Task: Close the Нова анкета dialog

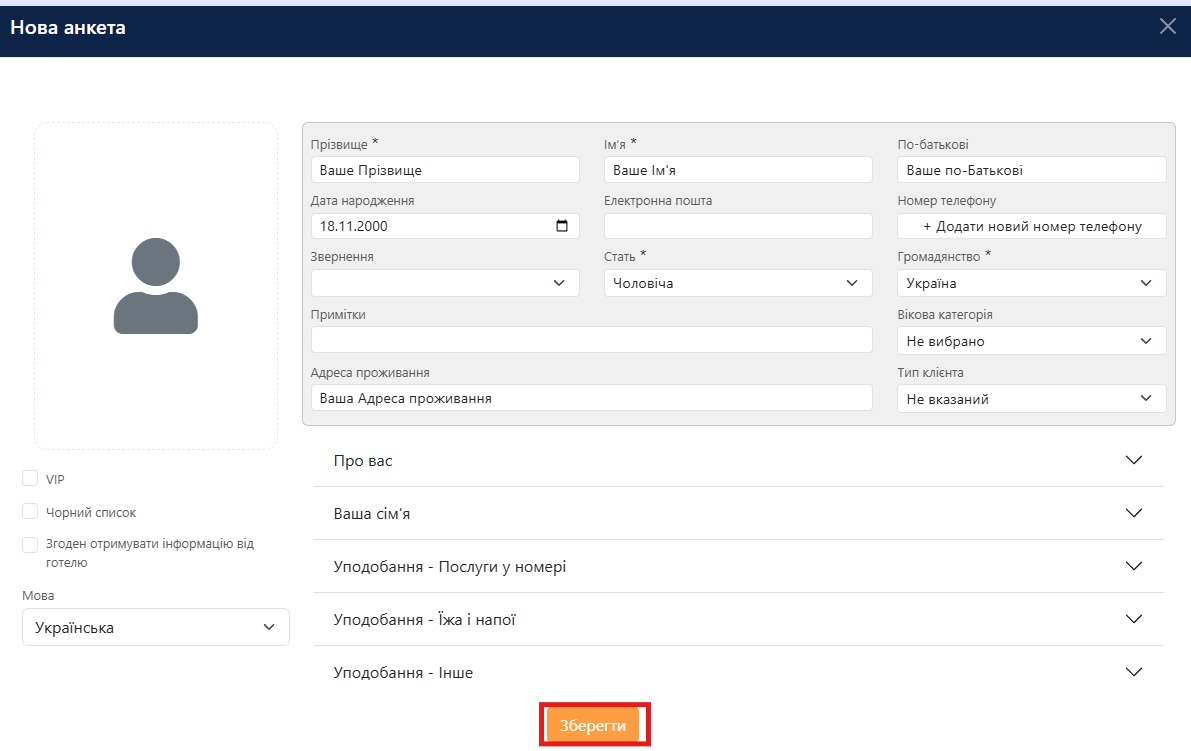Action: (x=1167, y=27)
